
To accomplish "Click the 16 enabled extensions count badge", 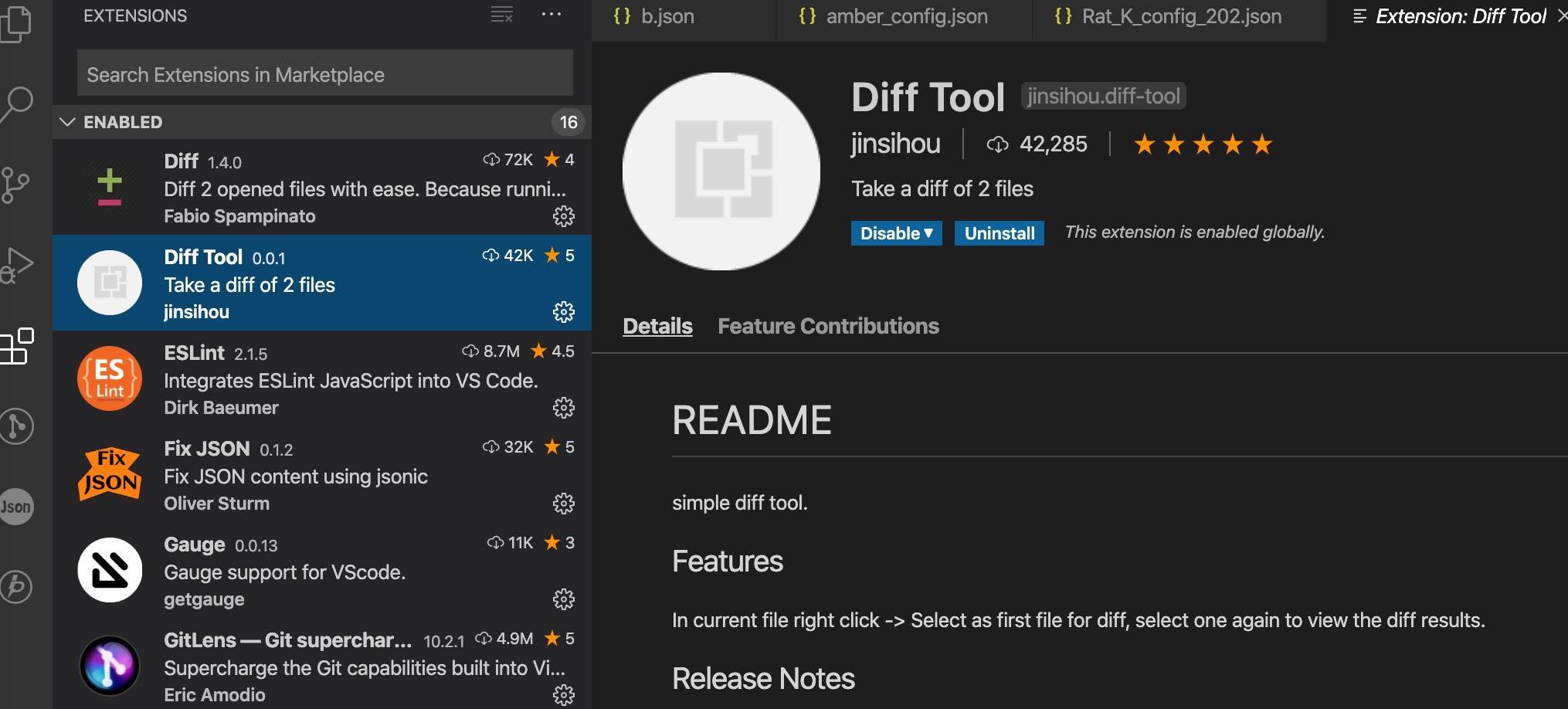I will point(568,122).
